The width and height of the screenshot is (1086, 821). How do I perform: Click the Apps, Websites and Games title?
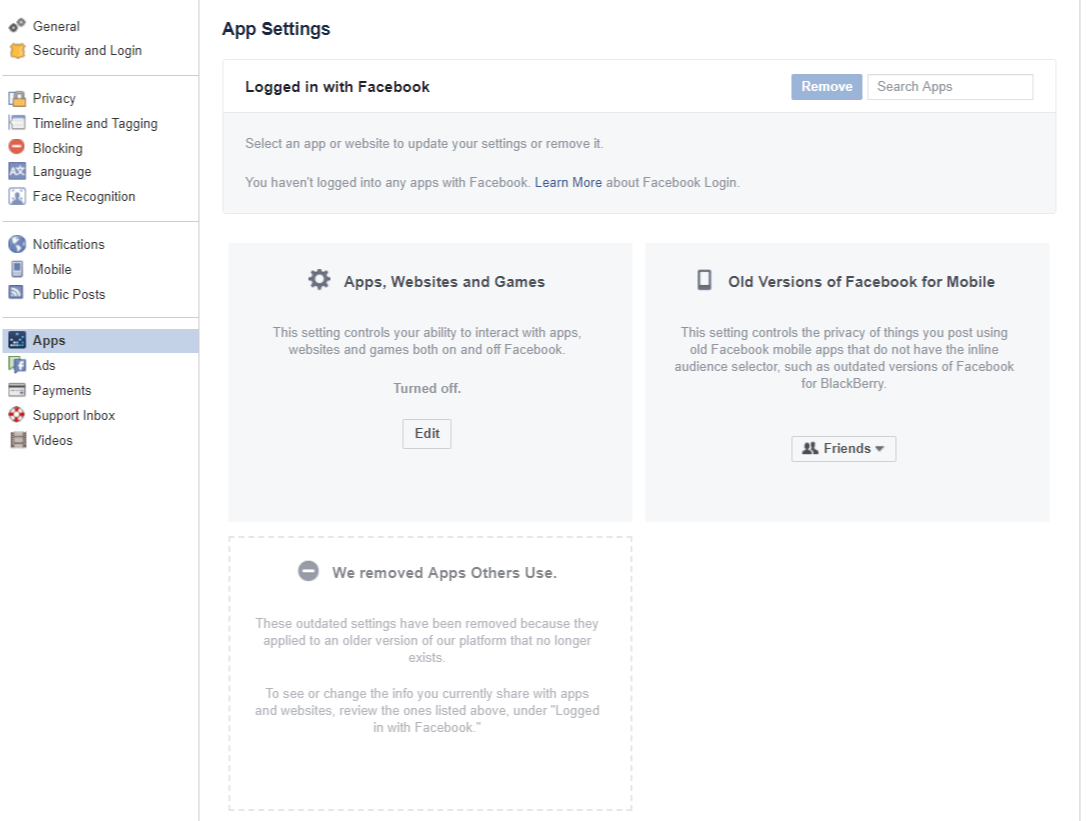444,281
